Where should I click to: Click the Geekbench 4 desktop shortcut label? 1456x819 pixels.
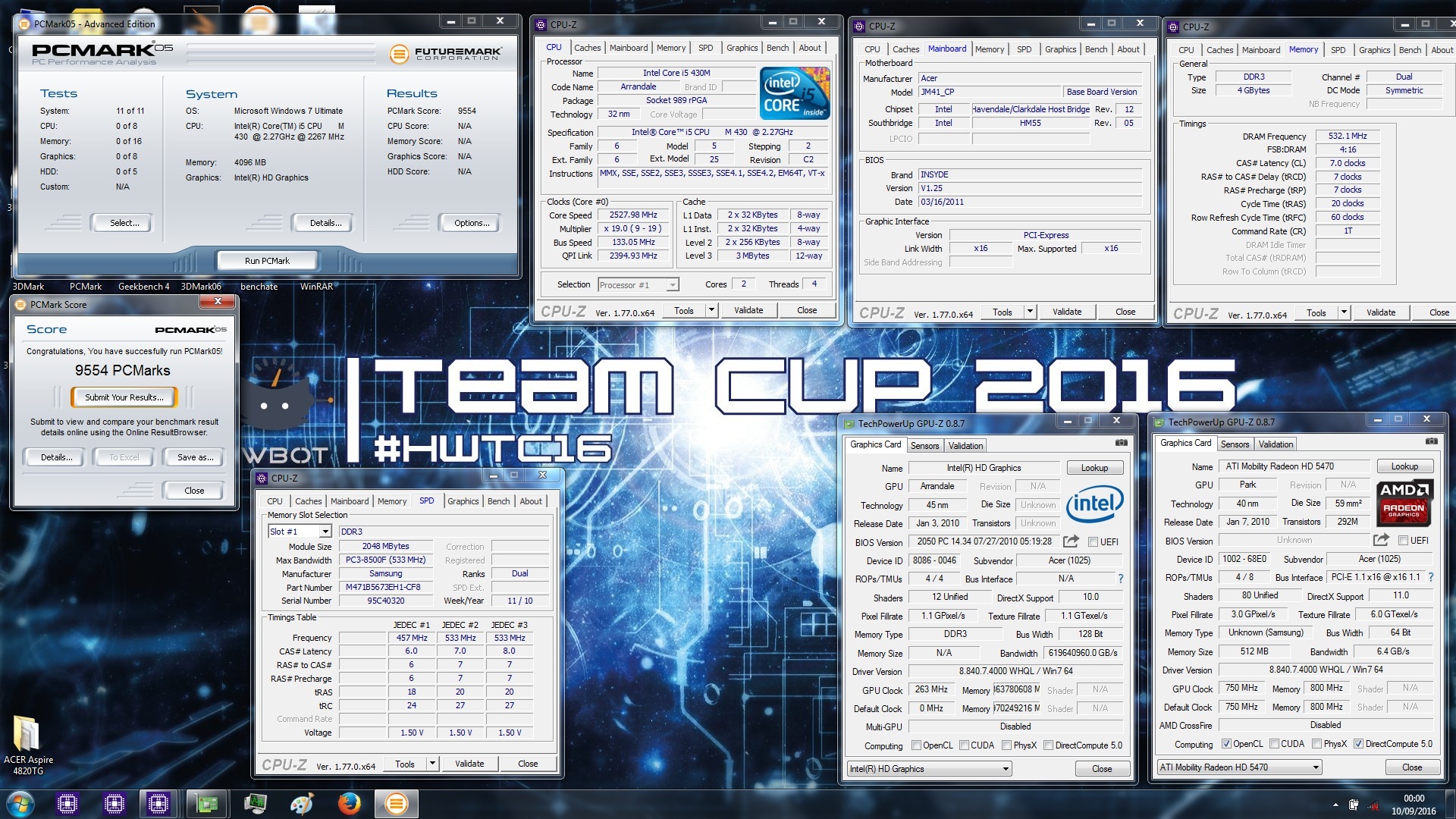pos(144,287)
